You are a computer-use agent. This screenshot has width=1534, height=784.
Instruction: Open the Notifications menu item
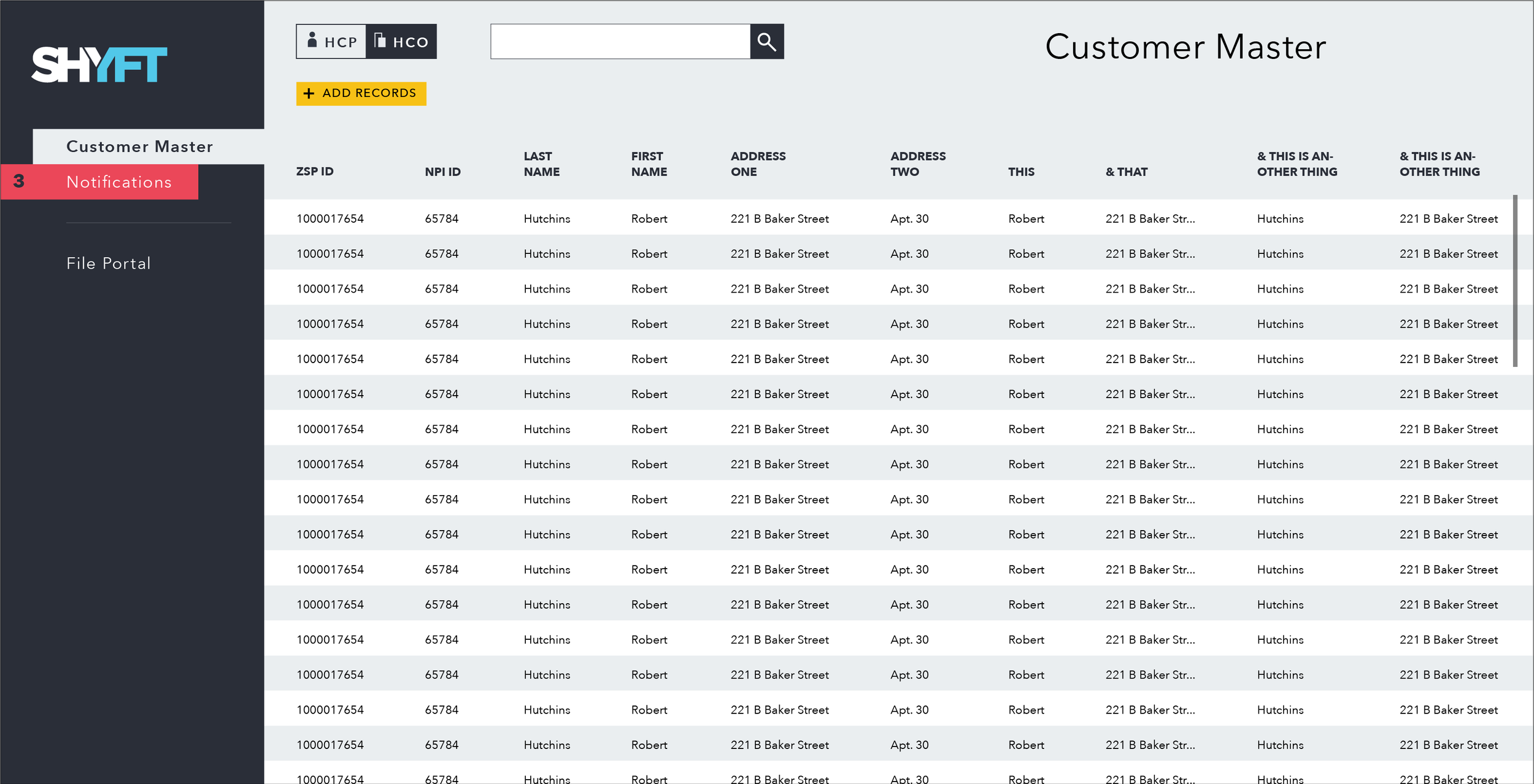tap(119, 182)
